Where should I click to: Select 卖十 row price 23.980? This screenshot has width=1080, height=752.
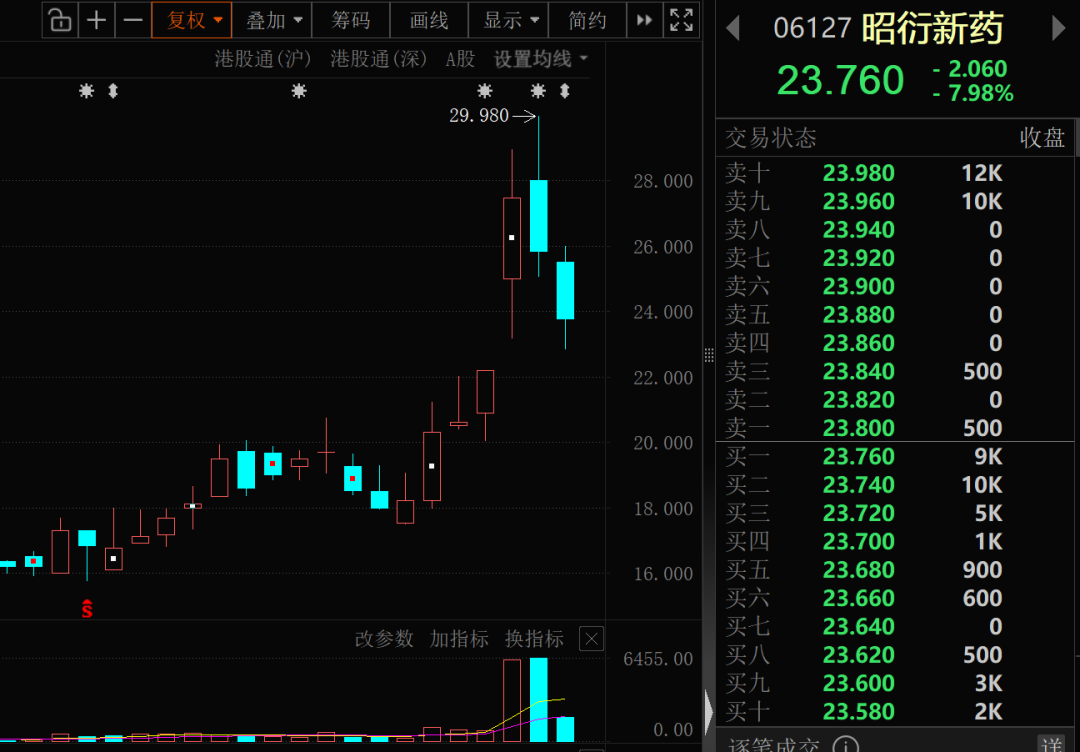pos(859,173)
